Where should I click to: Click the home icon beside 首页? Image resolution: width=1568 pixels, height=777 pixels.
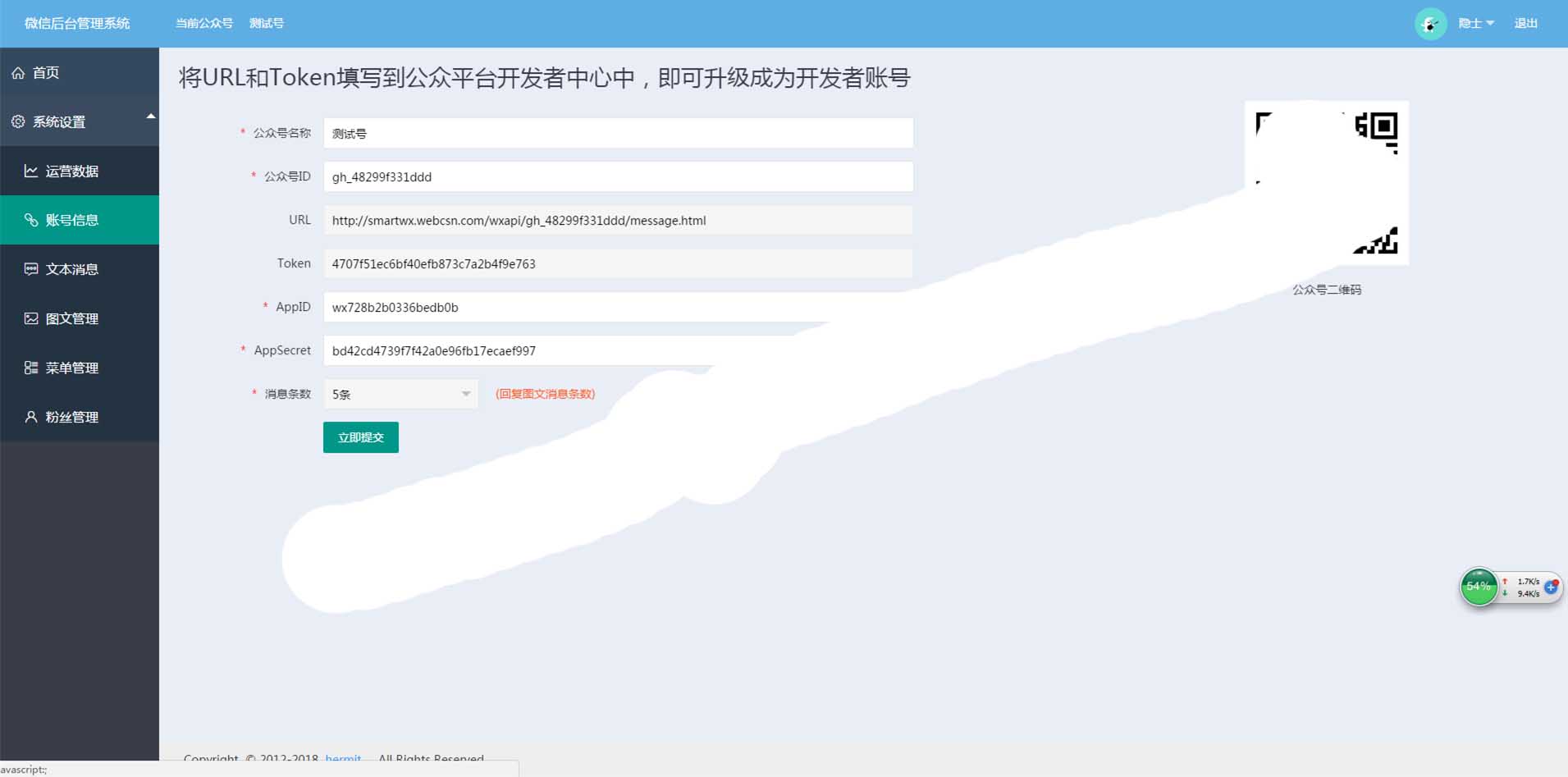tap(18, 73)
